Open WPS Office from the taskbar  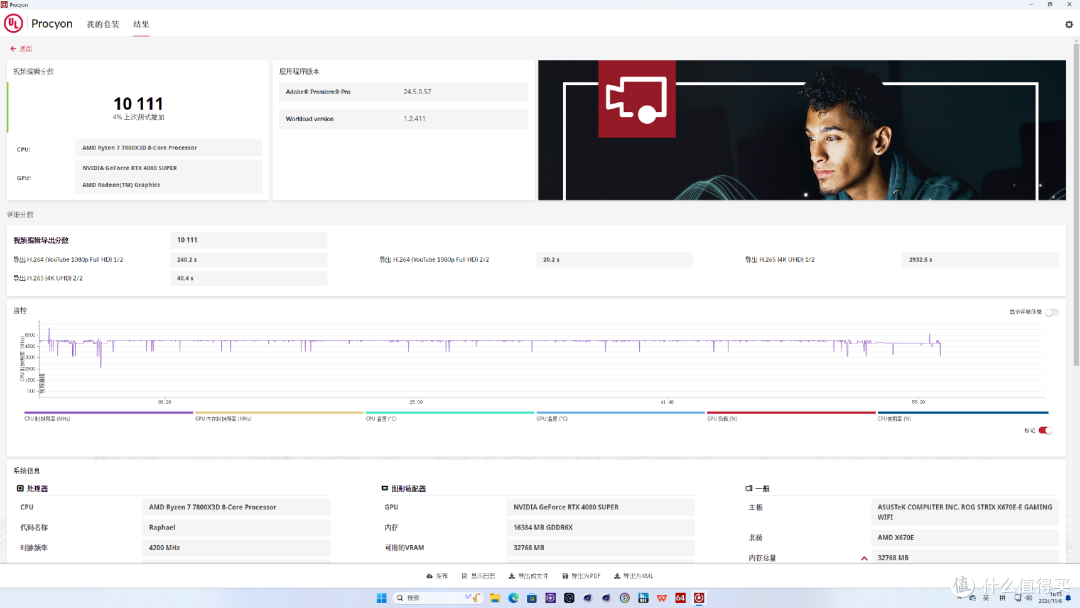[662, 598]
